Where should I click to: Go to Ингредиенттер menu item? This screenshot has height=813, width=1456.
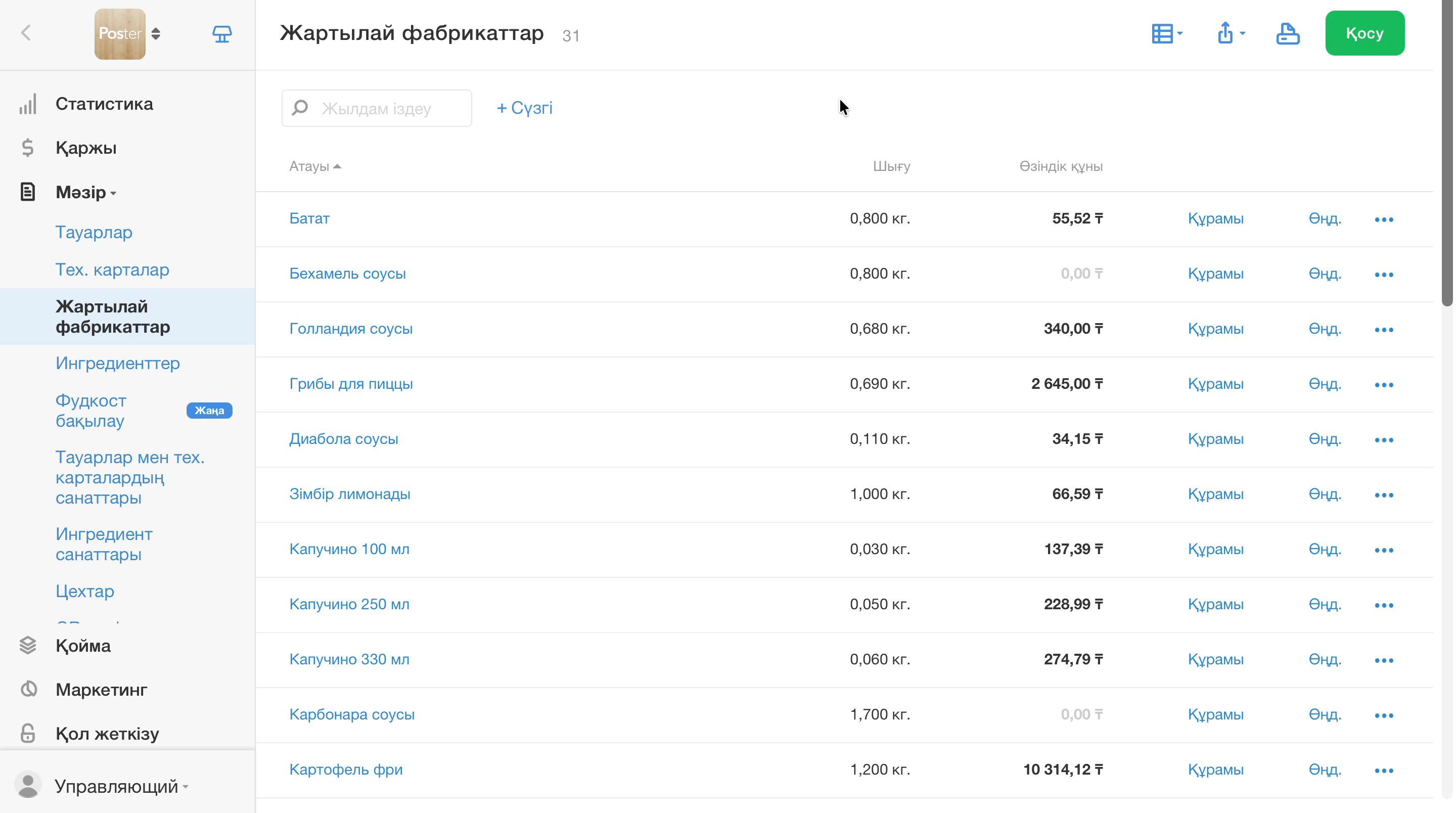(x=118, y=363)
